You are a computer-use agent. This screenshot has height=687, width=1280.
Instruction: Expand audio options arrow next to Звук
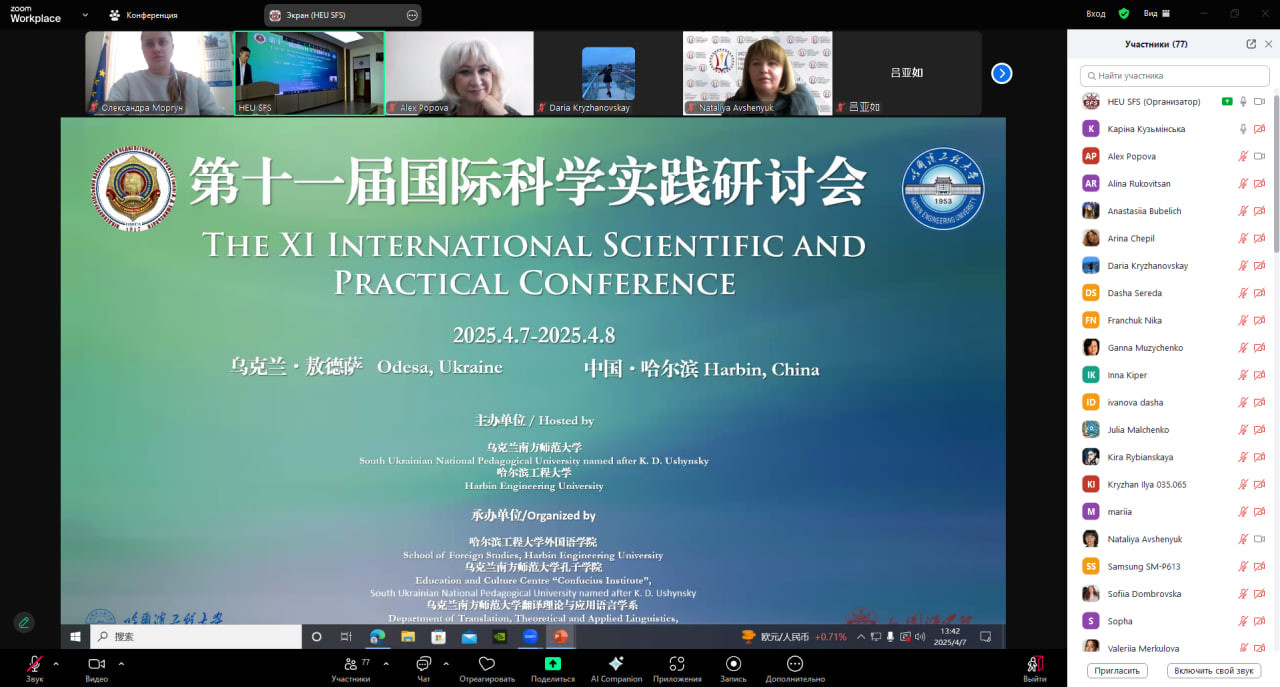[x=56, y=663]
